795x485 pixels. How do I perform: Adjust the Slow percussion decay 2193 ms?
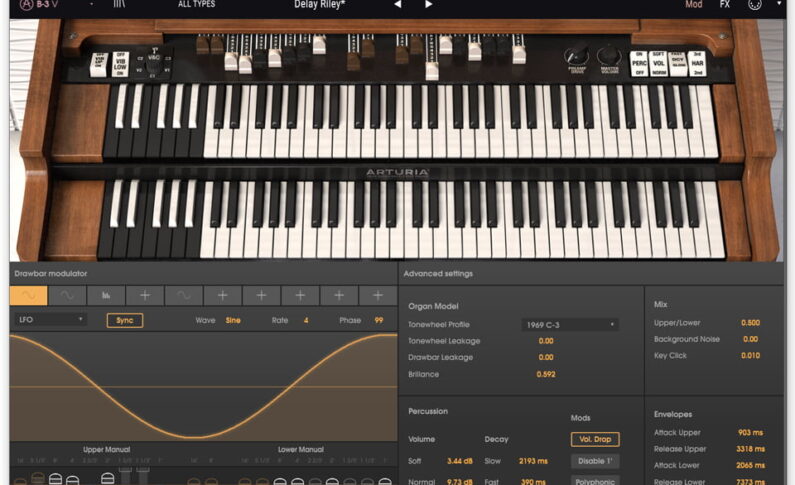click(x=533, y=461)
